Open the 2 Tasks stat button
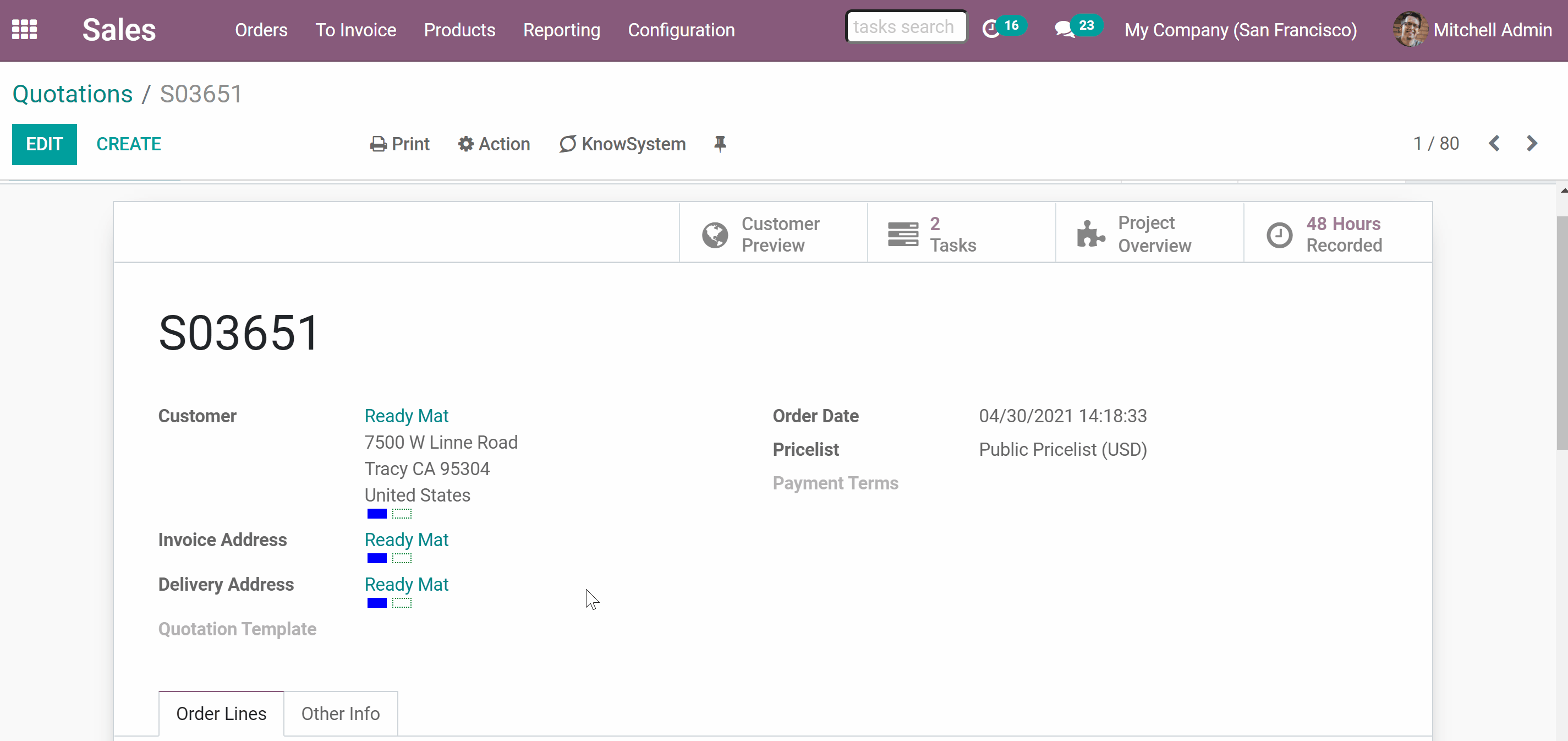 (x=961, y=234)
